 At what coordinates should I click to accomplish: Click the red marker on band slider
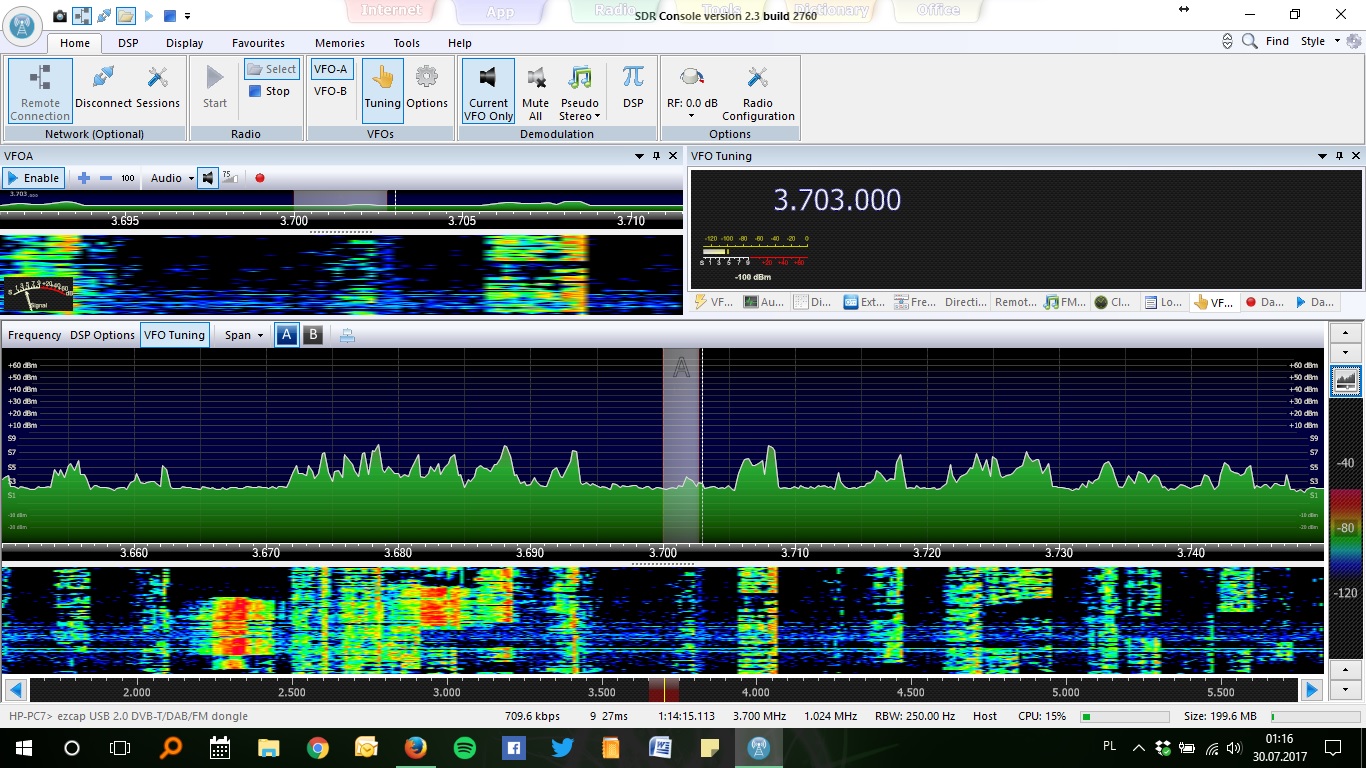[664, 690]
